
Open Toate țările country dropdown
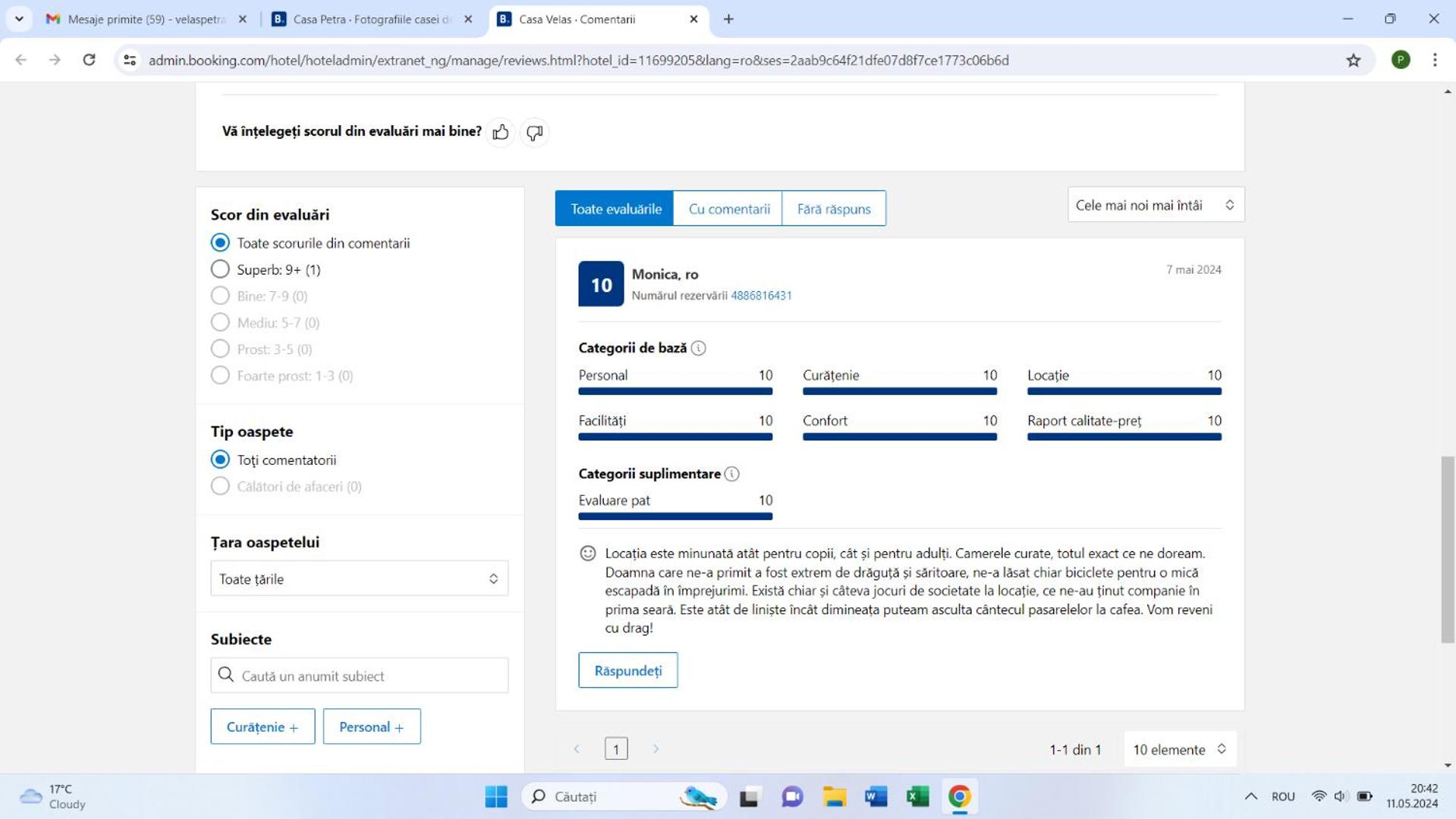[359, 579]
